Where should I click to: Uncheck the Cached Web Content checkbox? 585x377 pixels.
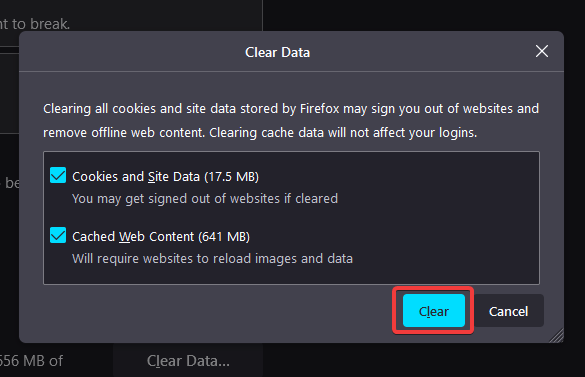(58, 235)
